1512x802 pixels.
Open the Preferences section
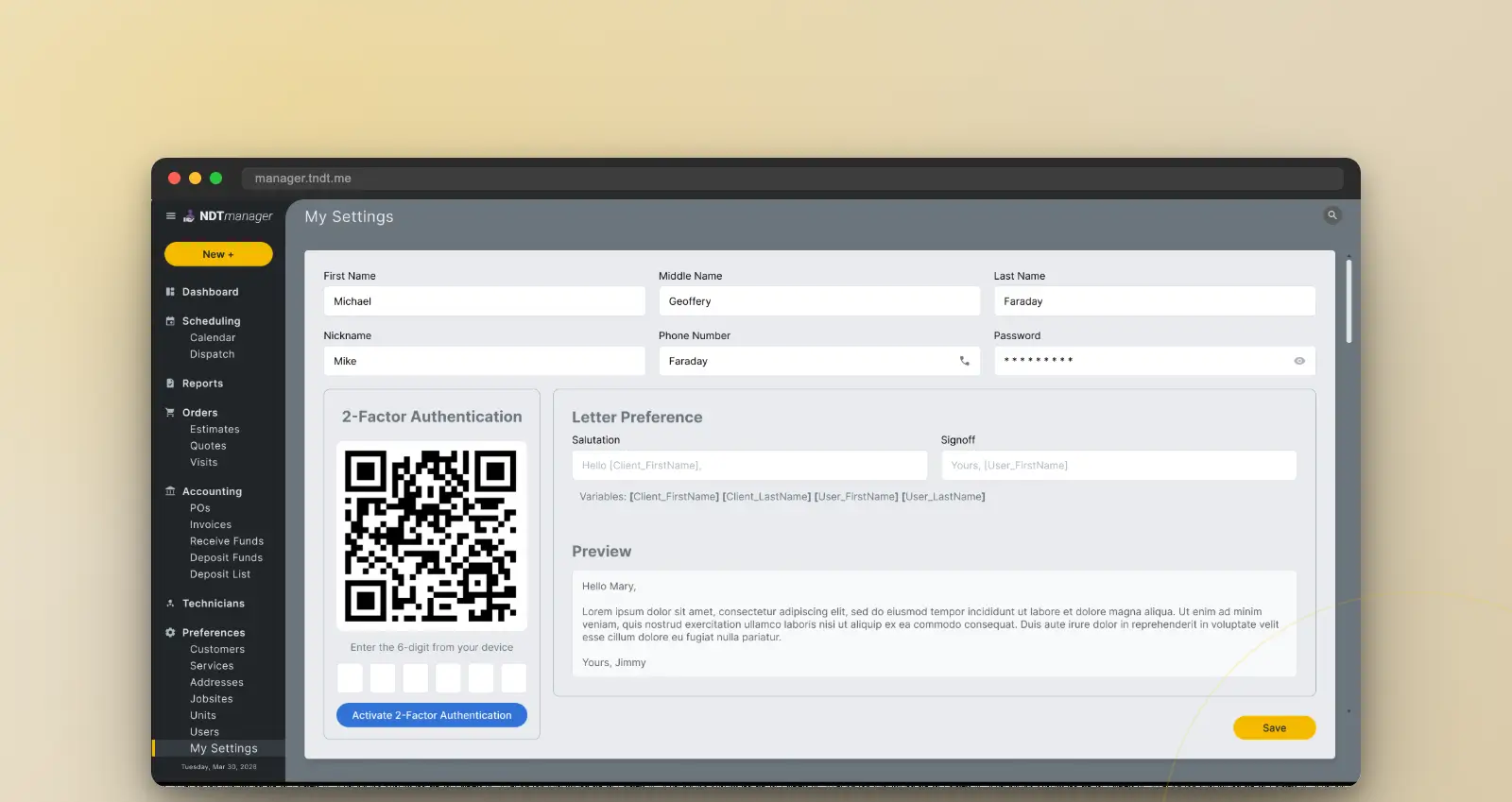214,633
